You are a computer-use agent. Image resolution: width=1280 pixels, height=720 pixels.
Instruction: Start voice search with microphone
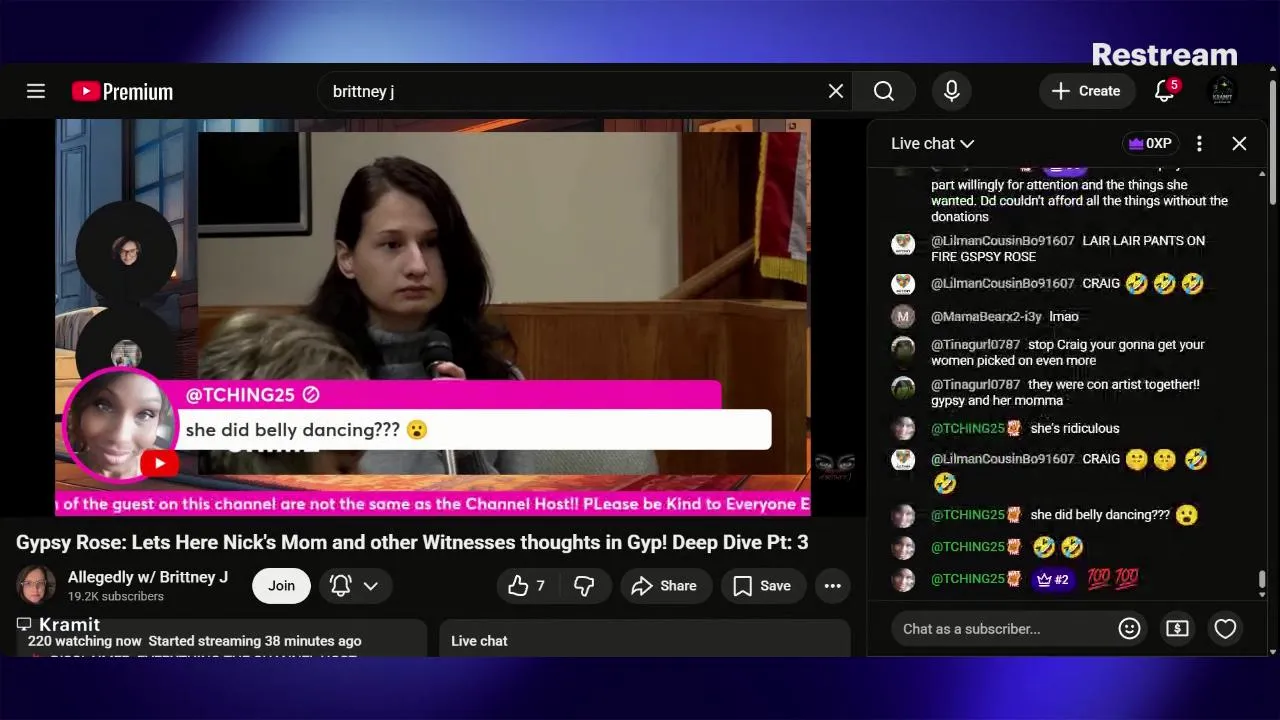(952, 91)
